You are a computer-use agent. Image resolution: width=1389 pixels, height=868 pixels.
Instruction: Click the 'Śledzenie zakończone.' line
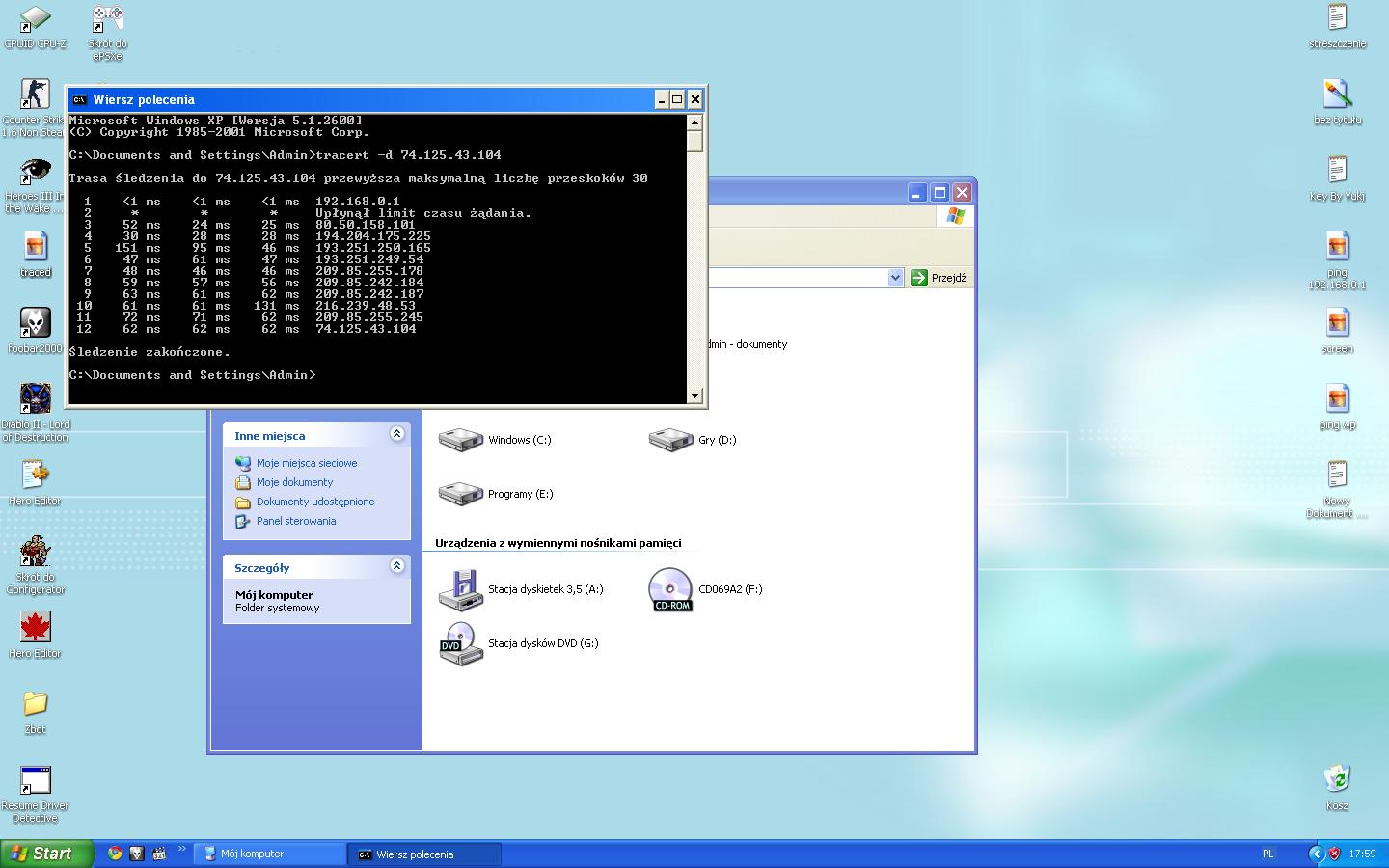tap(150, 352)
